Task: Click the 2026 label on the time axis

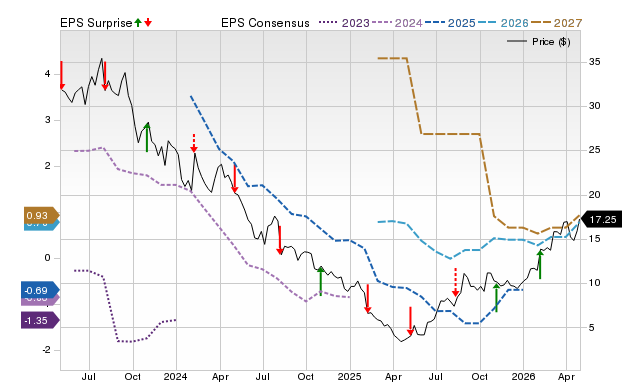Action: 524,376
